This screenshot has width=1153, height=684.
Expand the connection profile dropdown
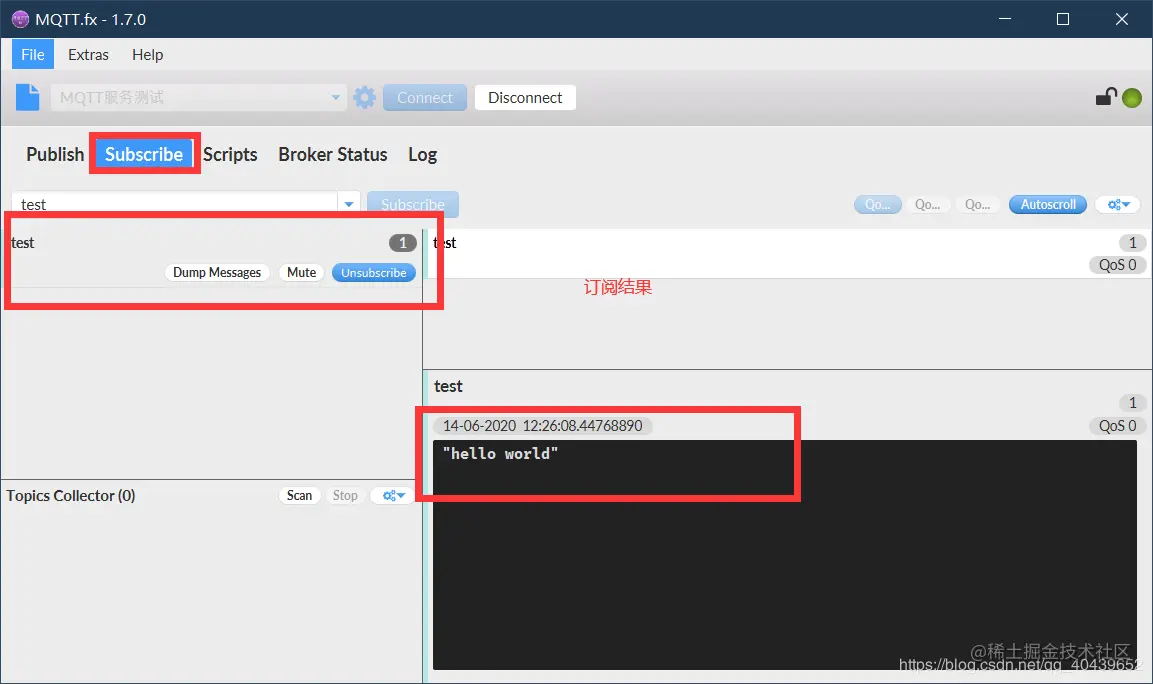pyautogui.click(x=335, y=97)
